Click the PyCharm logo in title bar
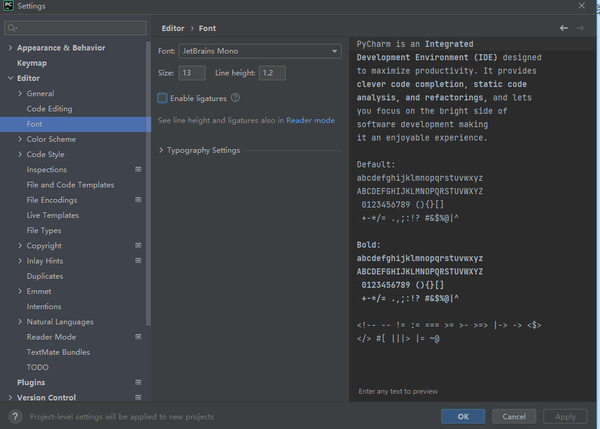The width and height of the screenshot is (600, 429). [9, 7]
